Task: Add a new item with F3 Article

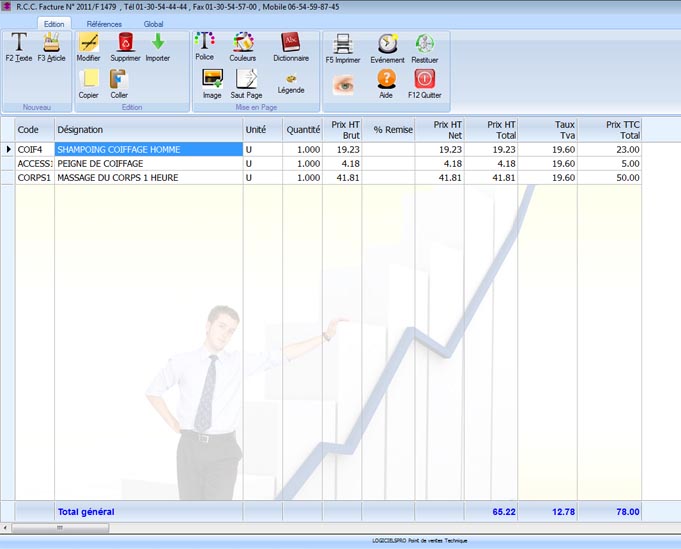Action: pos(51,43)
